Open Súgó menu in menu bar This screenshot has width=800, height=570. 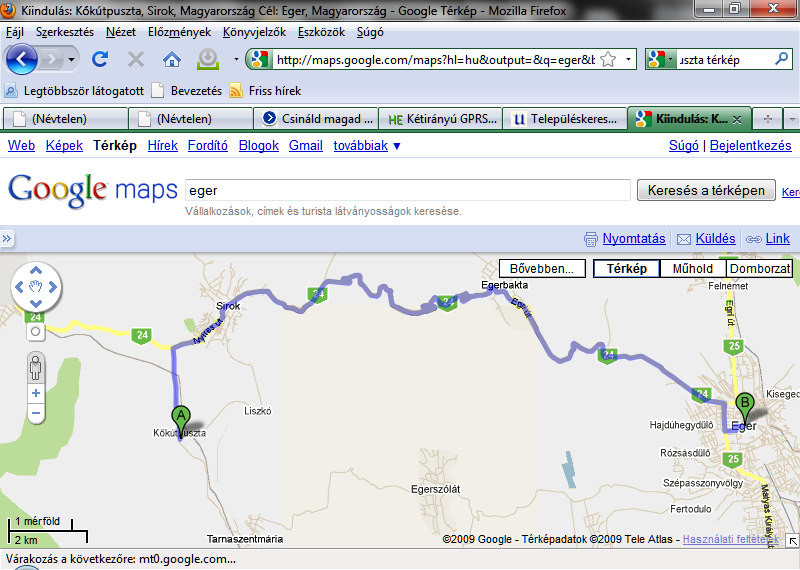[370, 32]
